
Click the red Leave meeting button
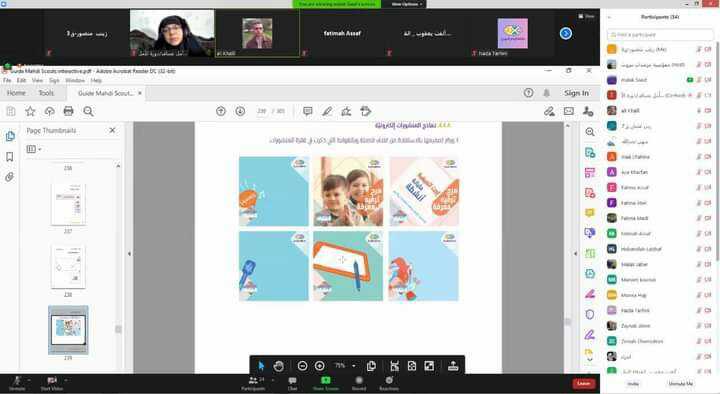tap(584, 383)
